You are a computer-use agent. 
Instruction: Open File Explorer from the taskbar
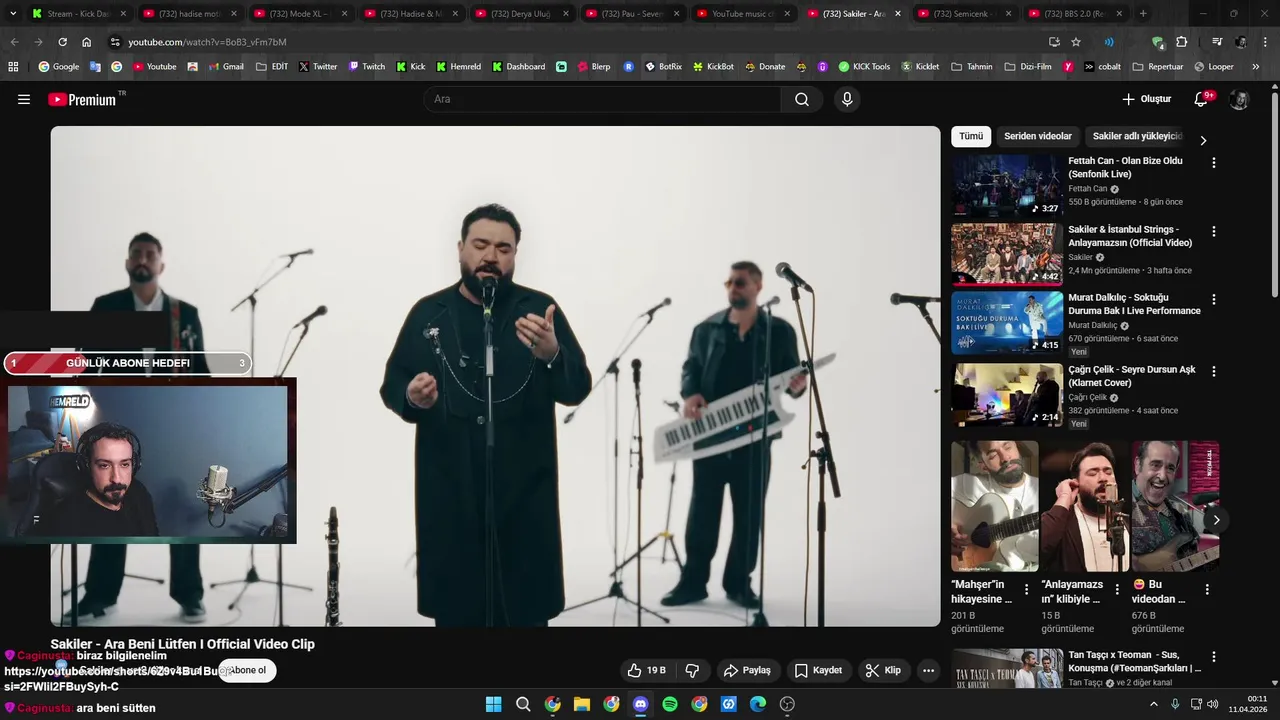(x=581, y=704)
